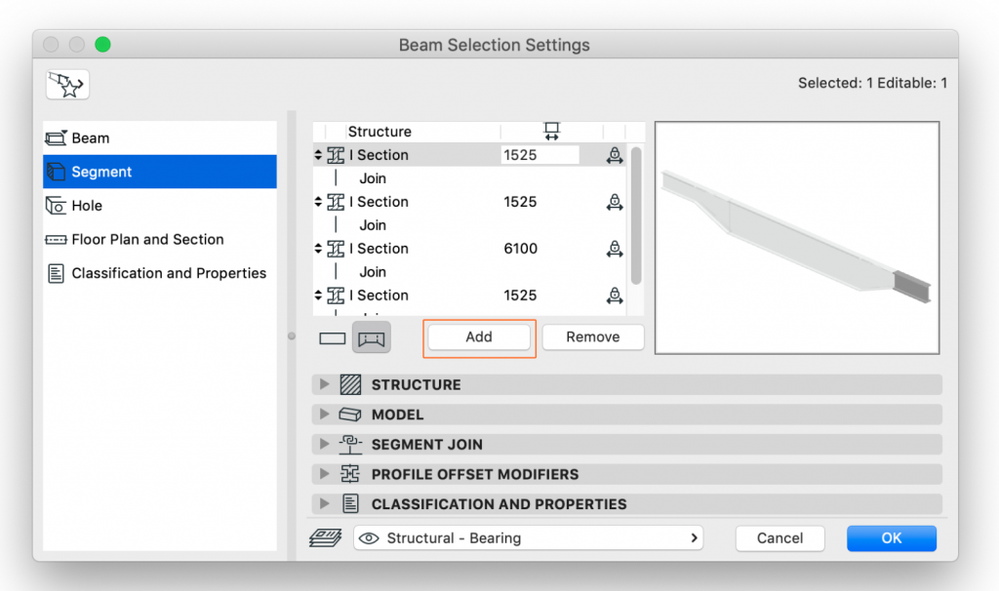Image resolution: width=999 pixels, height=591 pixels.
Task: Click the Floor Plan and Section icon
Action: coord(56,240)
